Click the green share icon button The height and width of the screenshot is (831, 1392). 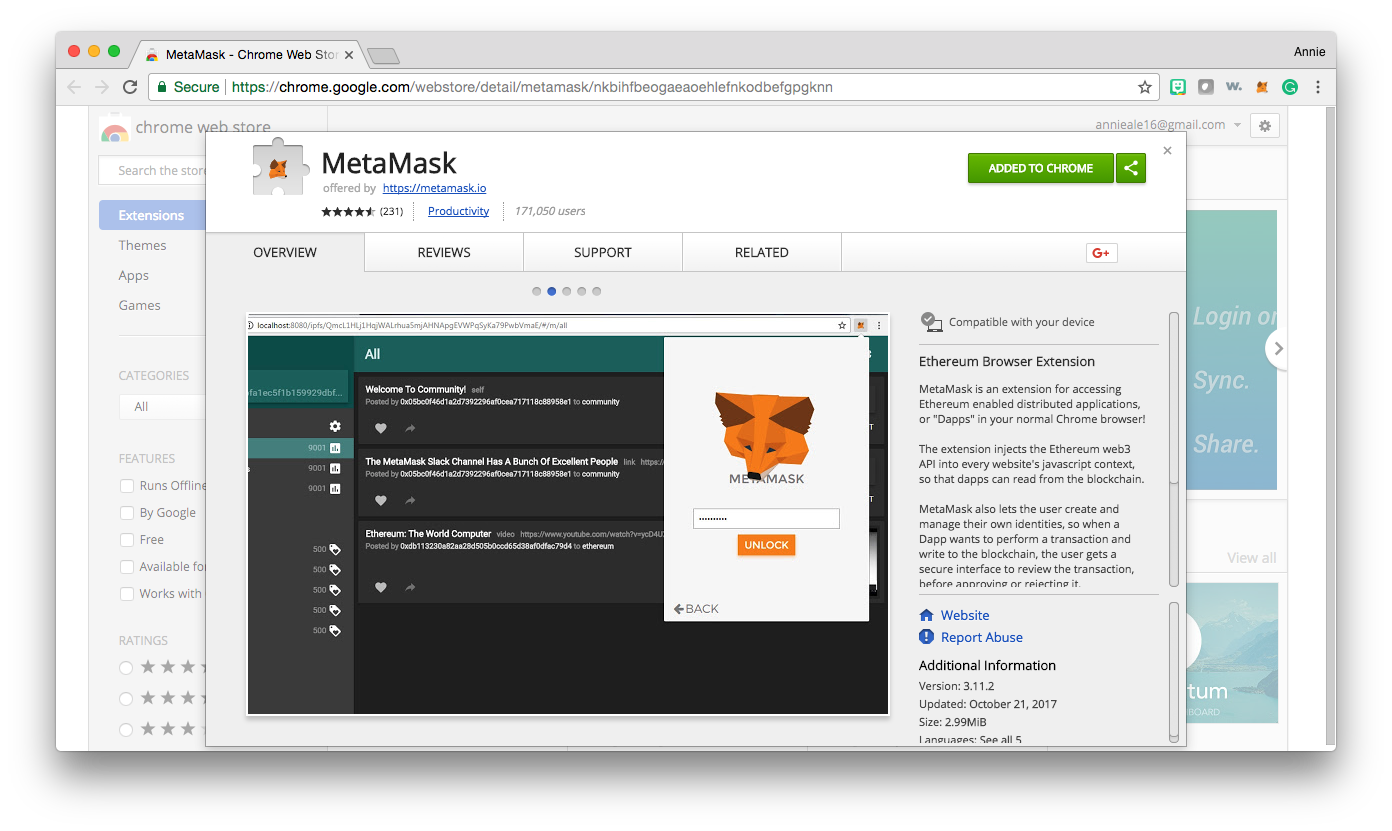point(1131,168)
